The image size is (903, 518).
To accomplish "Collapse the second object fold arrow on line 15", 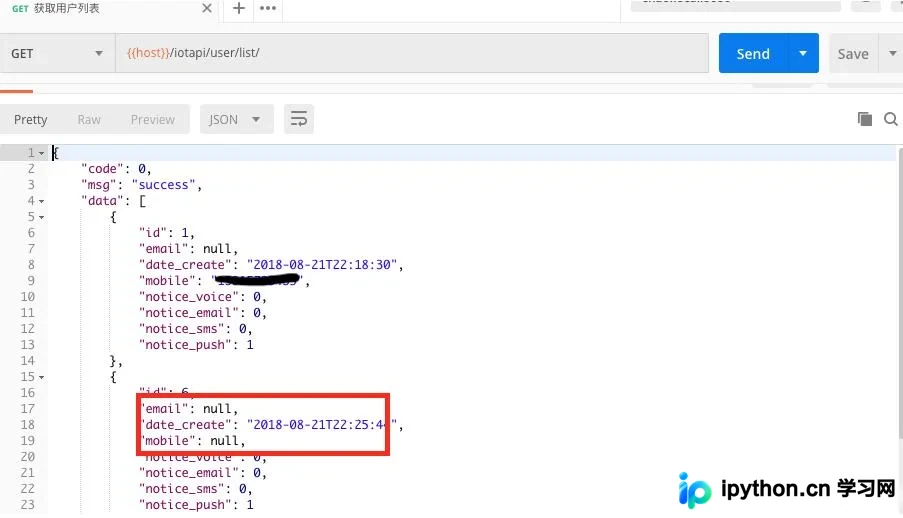I will coord(41,377).
